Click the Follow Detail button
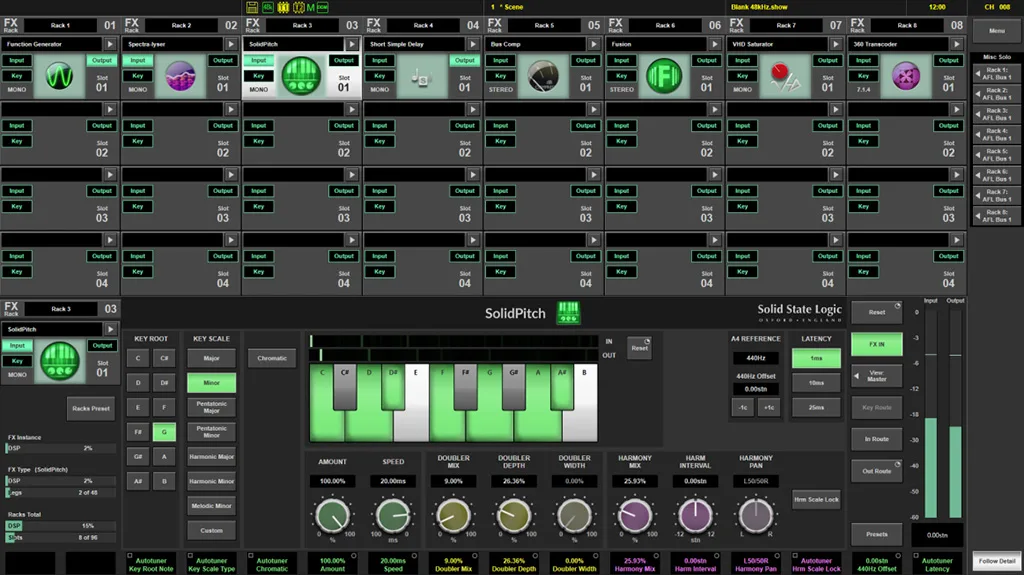Screen dimensions: 1024x575 [997, 561]
